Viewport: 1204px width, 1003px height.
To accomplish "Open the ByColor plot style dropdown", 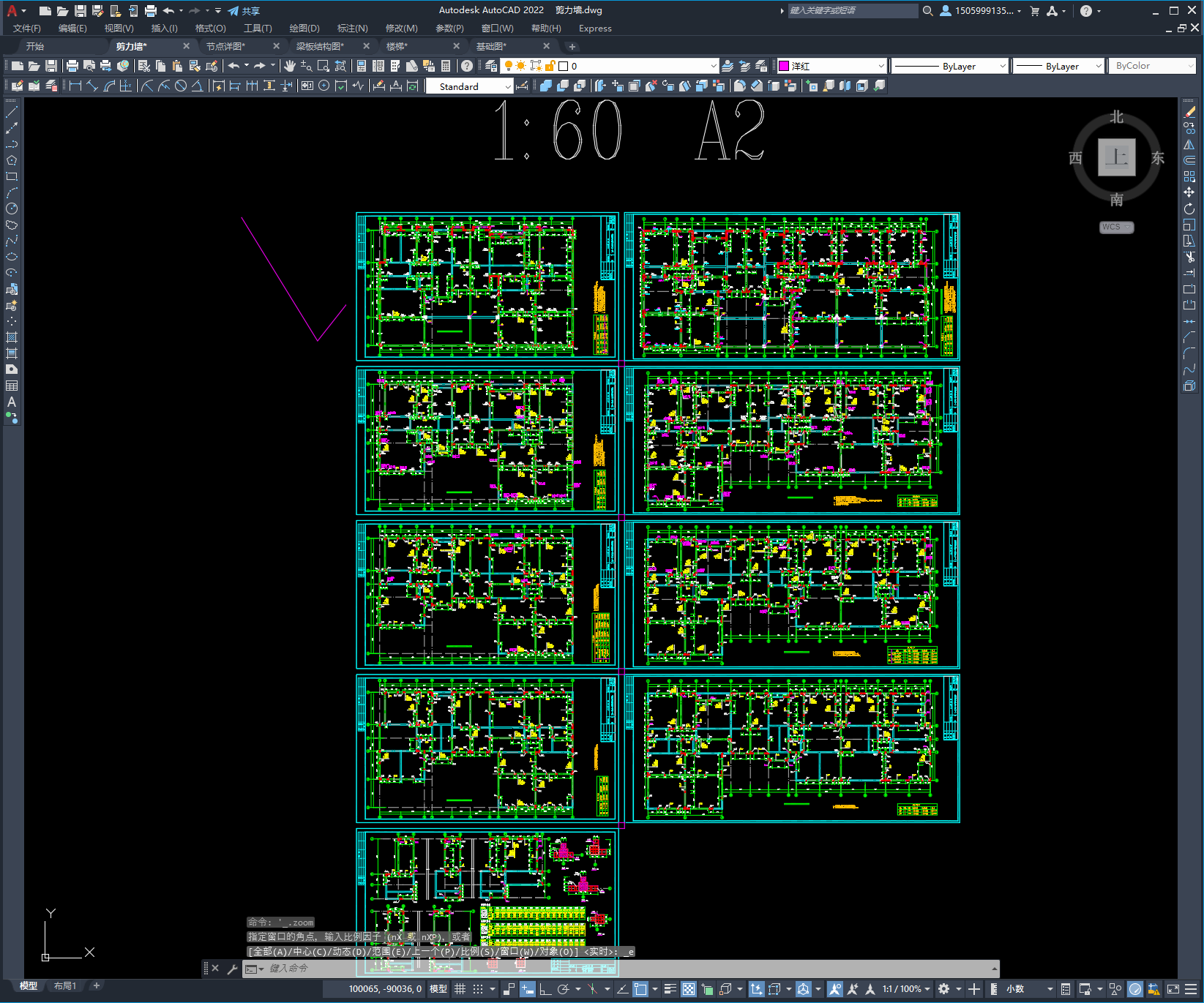I will 1191,66.
